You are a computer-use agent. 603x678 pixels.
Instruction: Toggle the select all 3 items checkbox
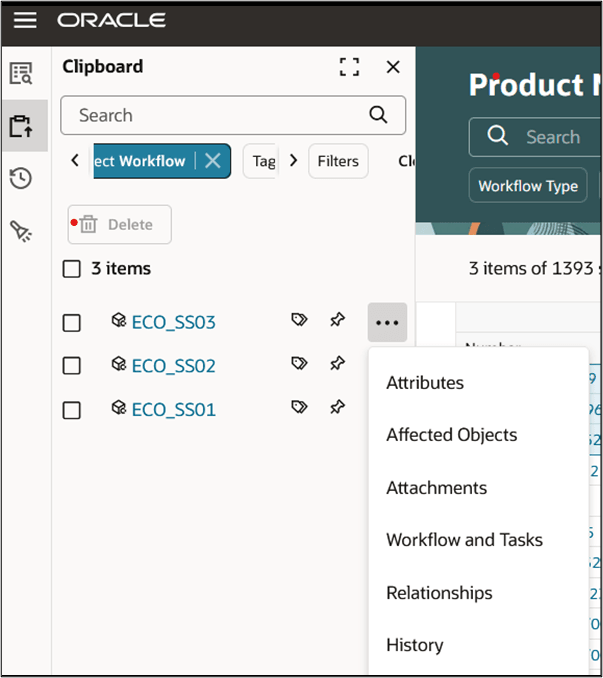pos(71,269)
